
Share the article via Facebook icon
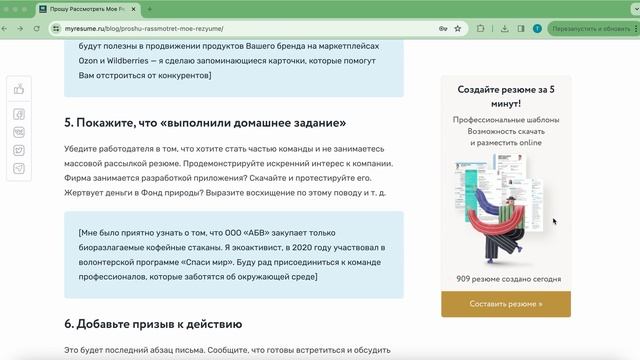tap(19, 114)
